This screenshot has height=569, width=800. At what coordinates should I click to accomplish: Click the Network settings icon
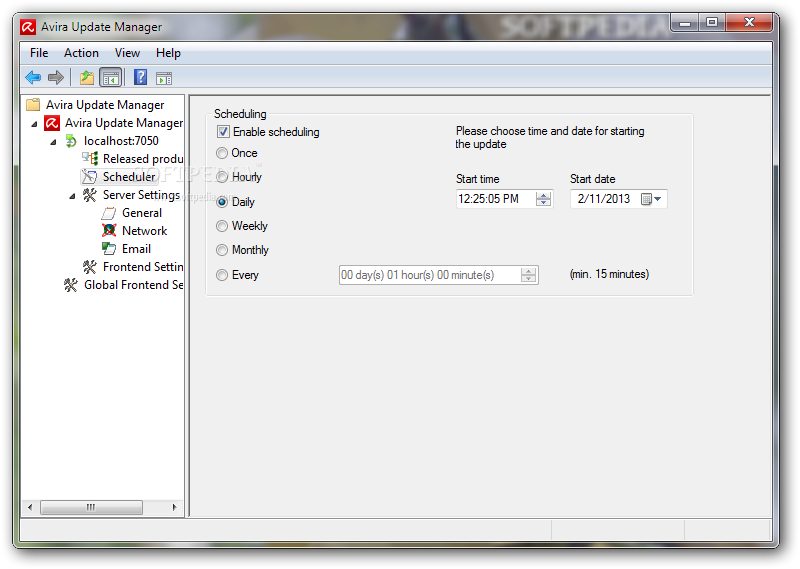[x=109, y=231]
